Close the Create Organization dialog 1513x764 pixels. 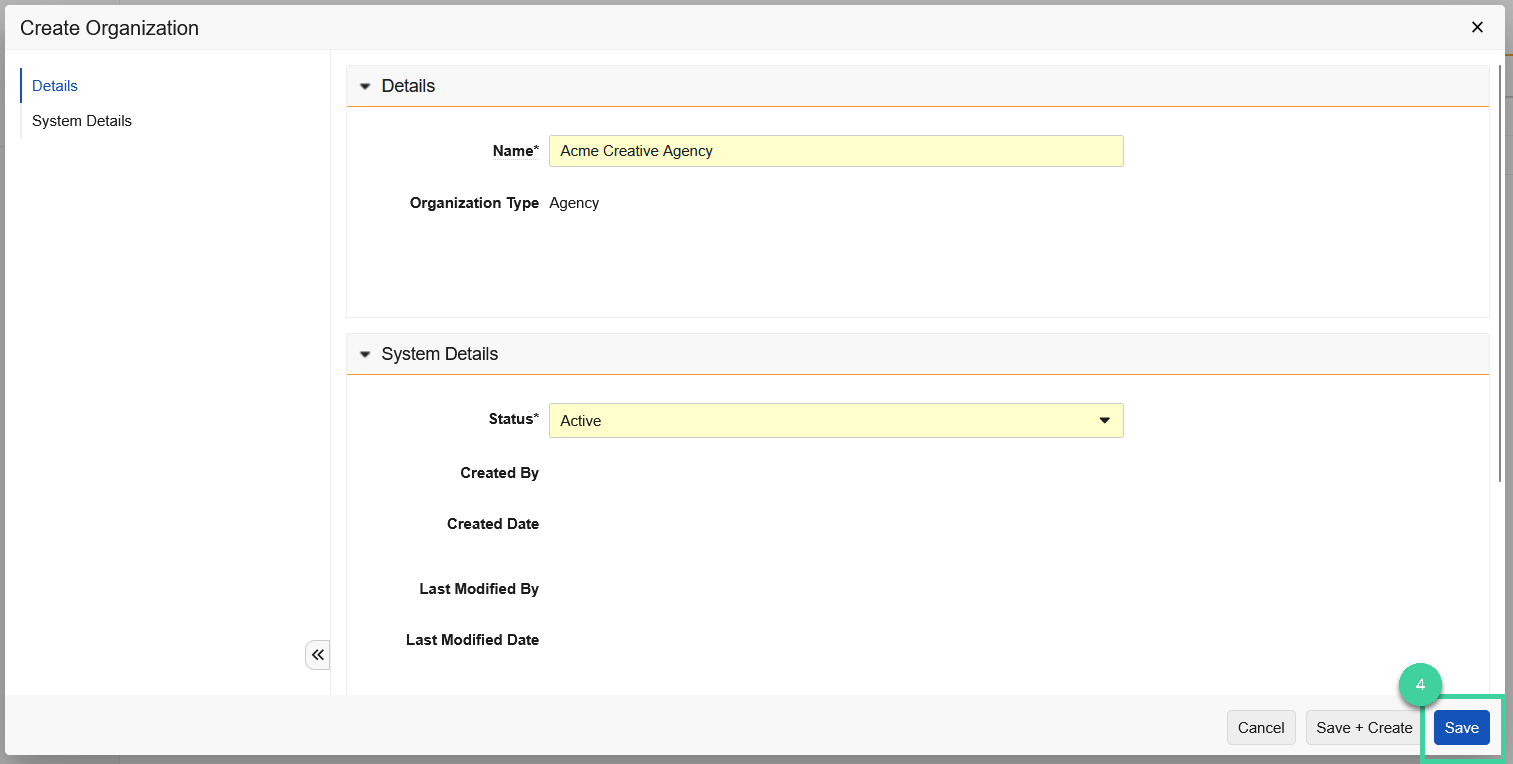1477,27
